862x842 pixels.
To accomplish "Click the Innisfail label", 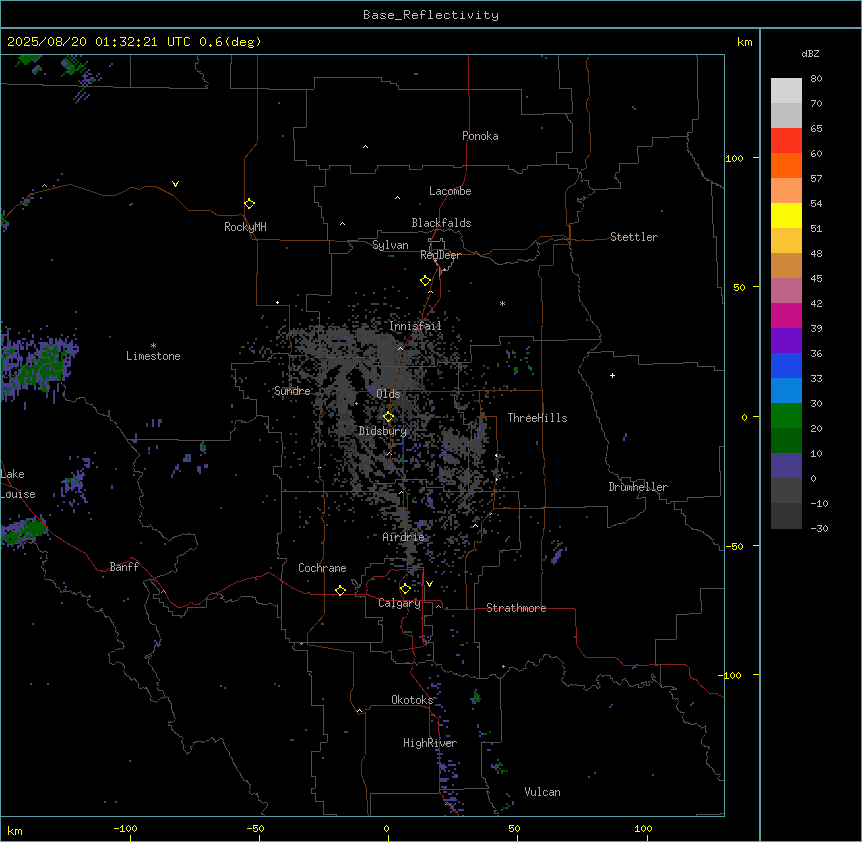I will pos(415,326).
